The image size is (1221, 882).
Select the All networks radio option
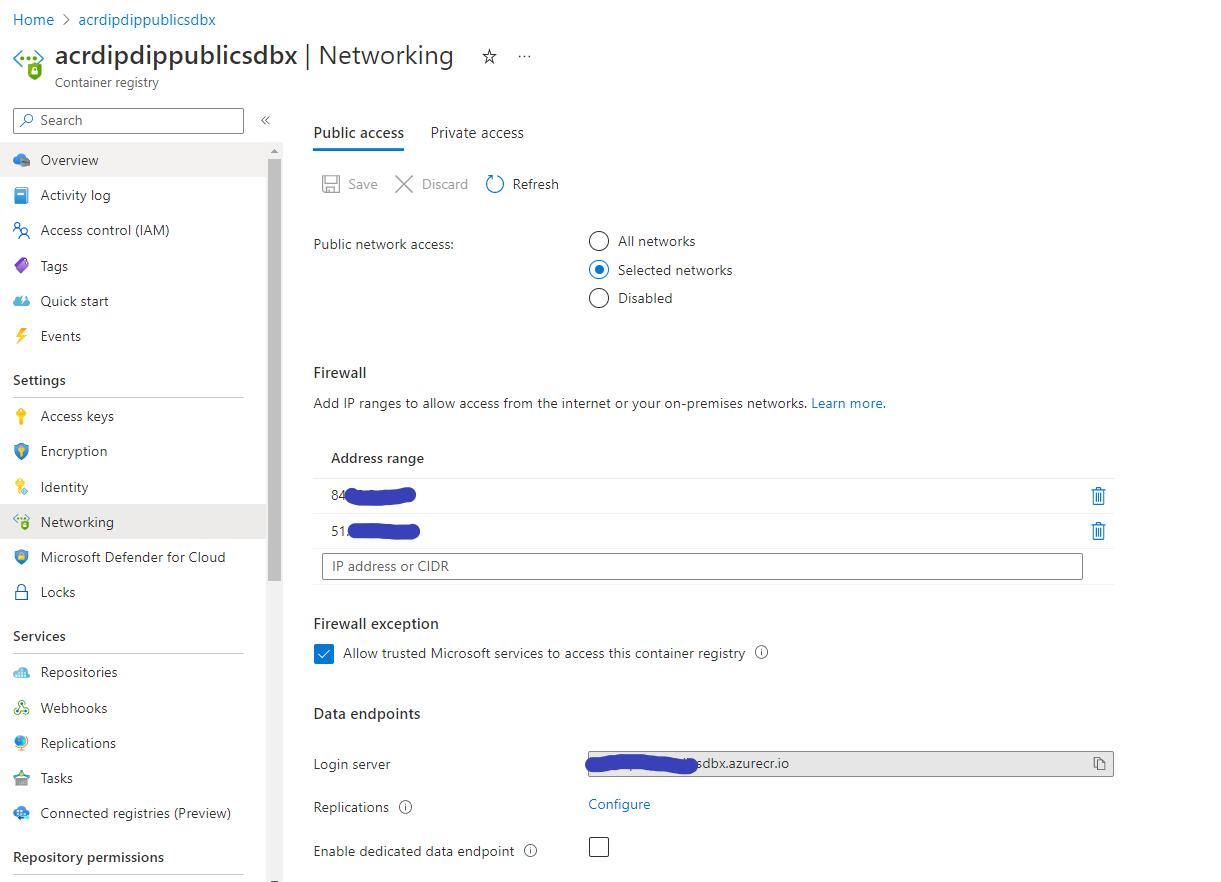click(x=599, y=241)
